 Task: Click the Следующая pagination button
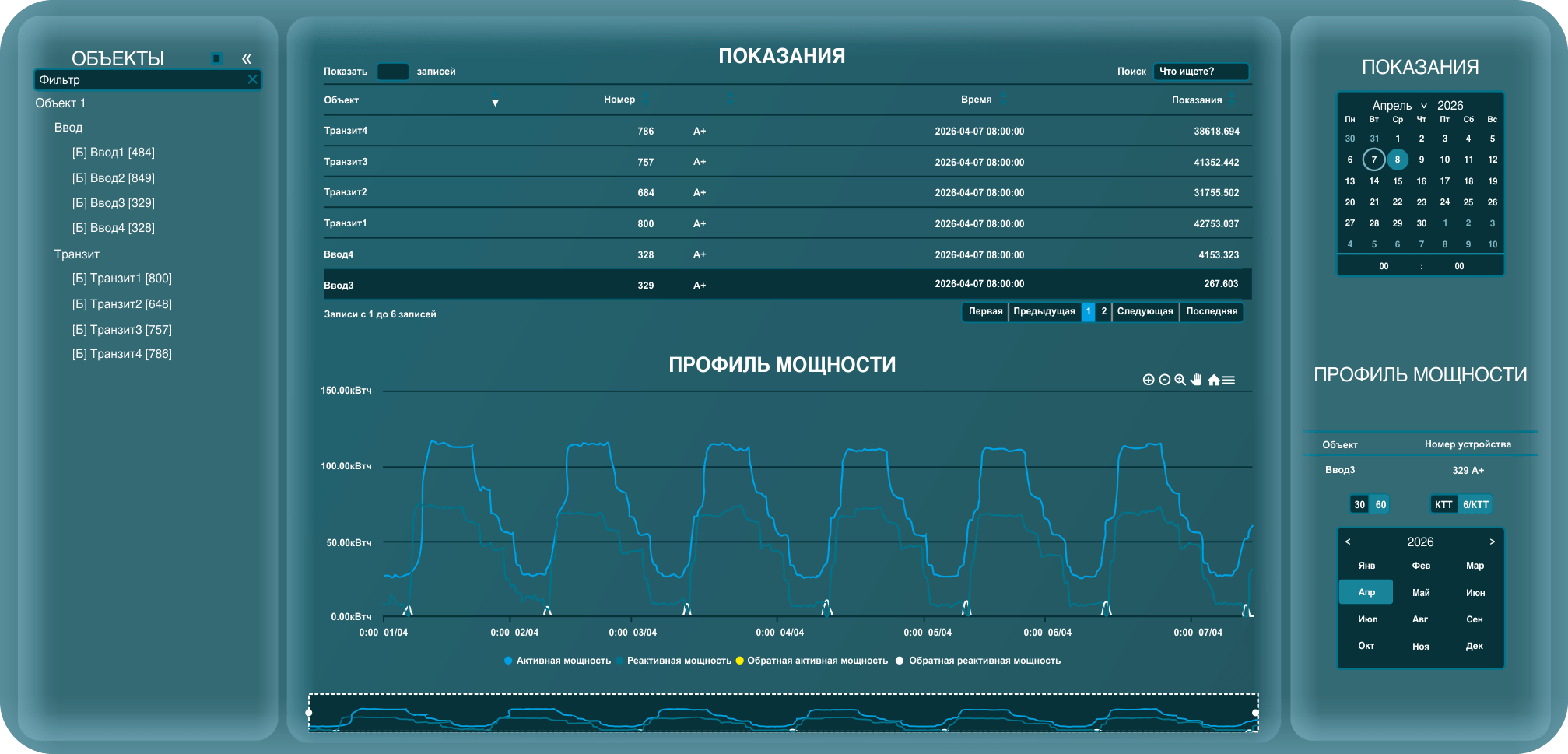[x=1145, y=311]
